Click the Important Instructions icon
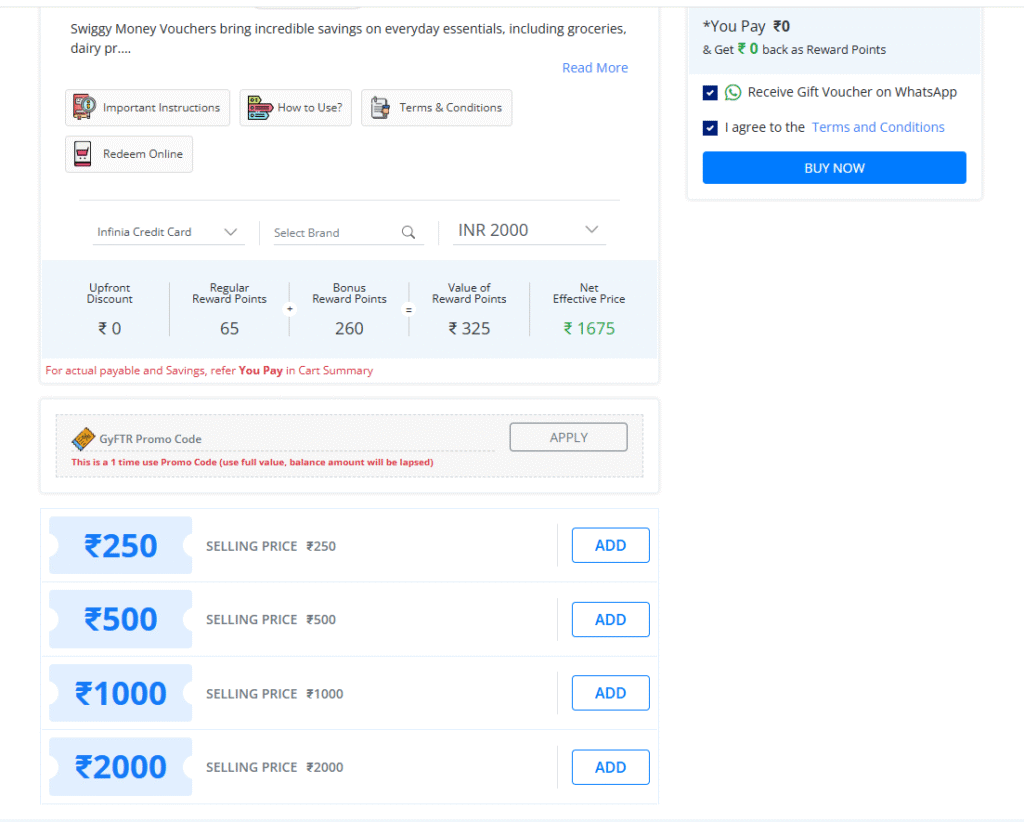 [83, 105]
